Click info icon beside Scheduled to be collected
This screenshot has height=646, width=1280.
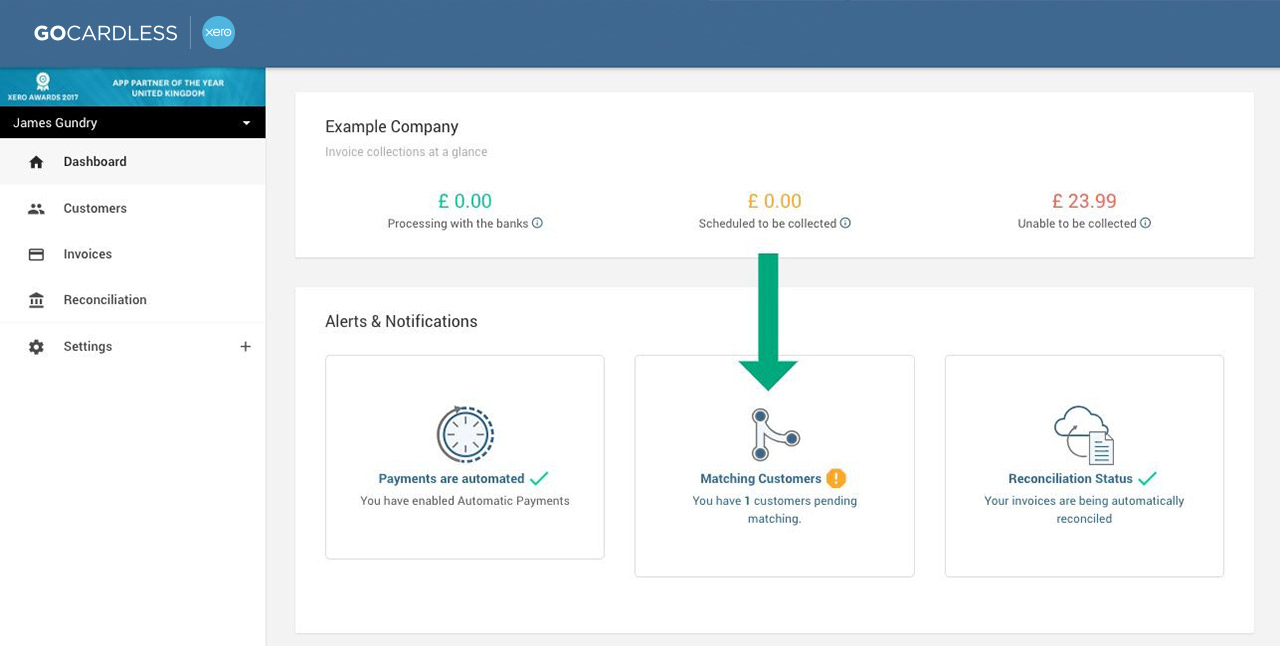(845, 223)
